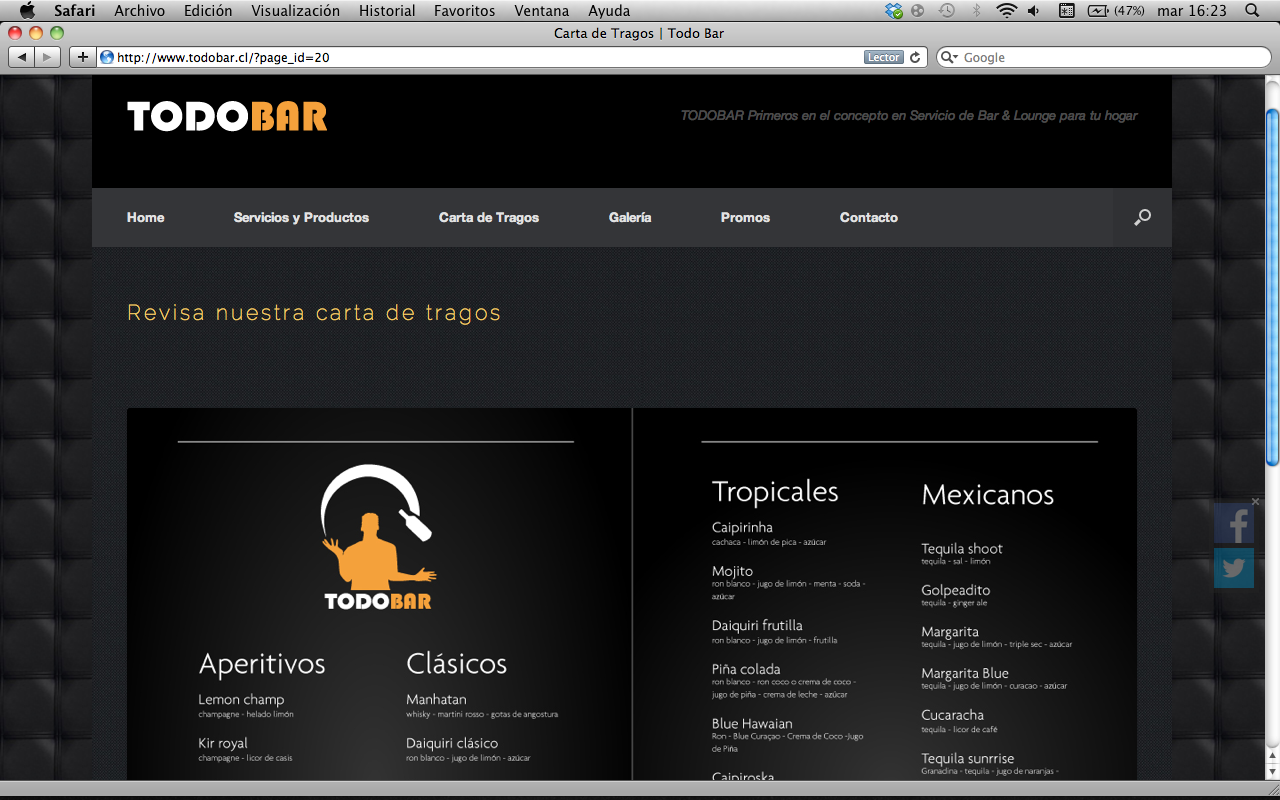Screen dimensions: 1280x800
Task: Click Safari's forward navigation arrow
Action: [47, 57]
